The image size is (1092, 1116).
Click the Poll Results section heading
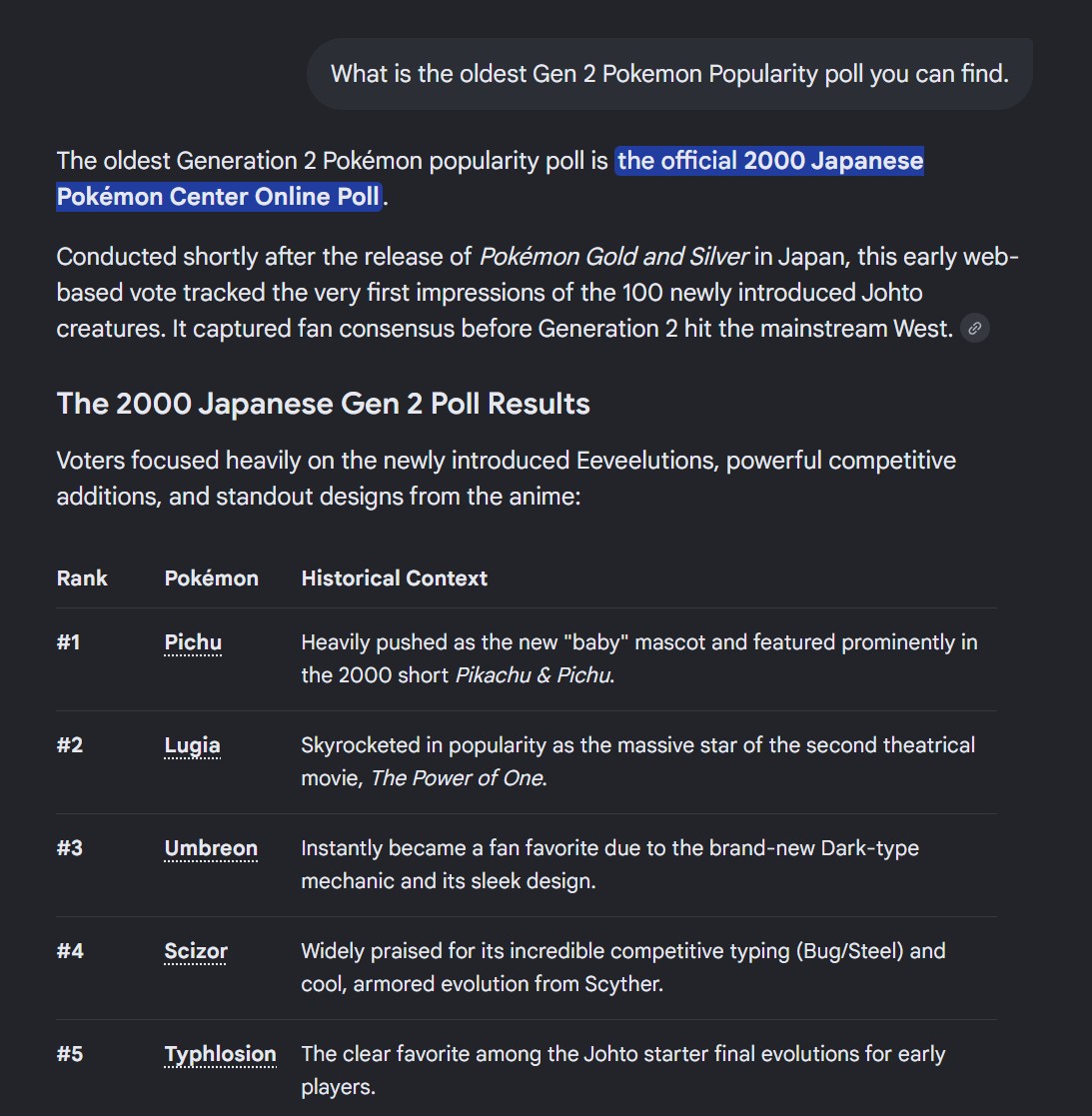pyautogui.click(x=323, y=404)
